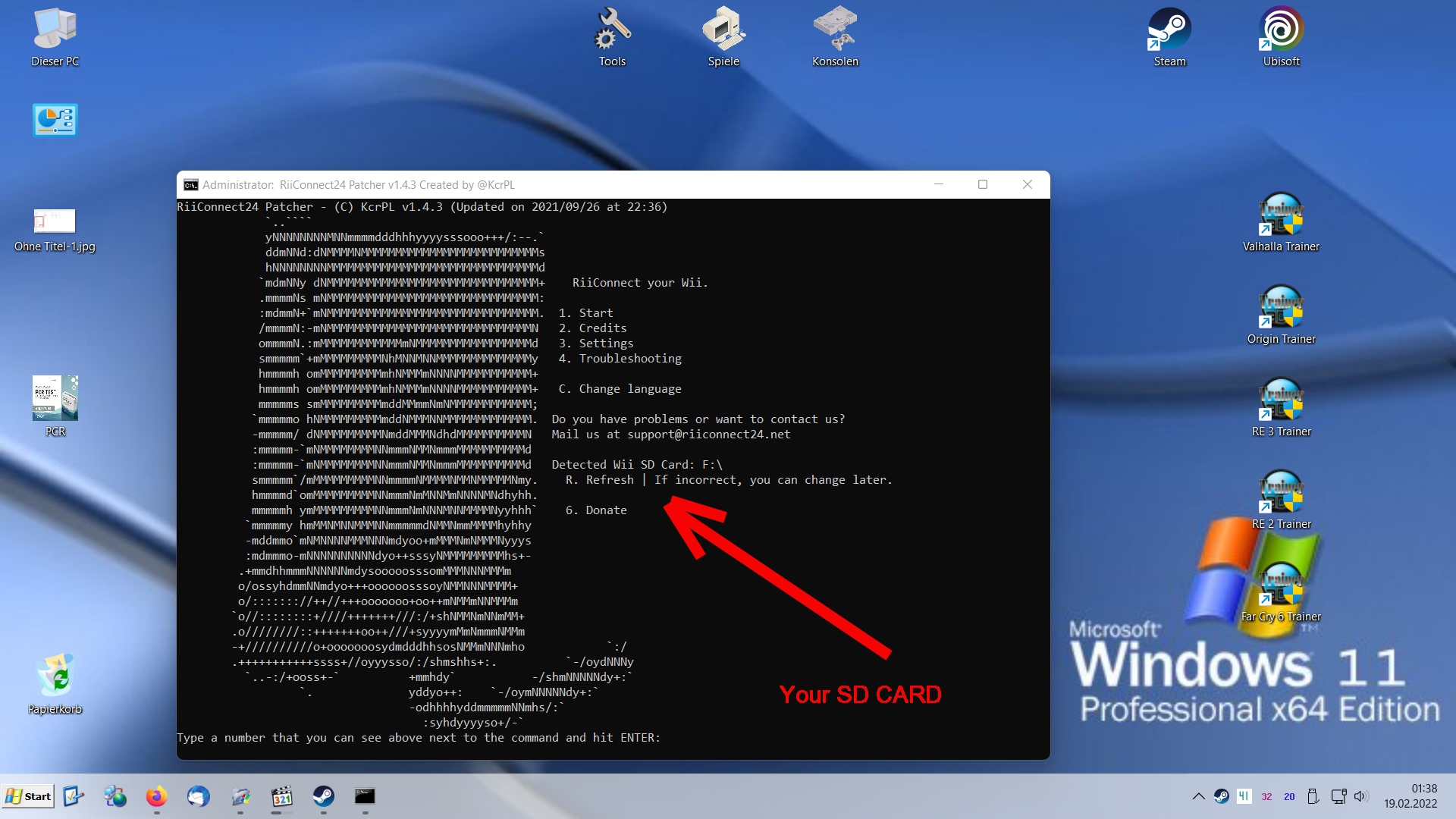Image resolution: width=1456 pixels, height=819 pixels.
Task: Click the pink 32 temperature tray icon
Action: [x=1266, y=796]
